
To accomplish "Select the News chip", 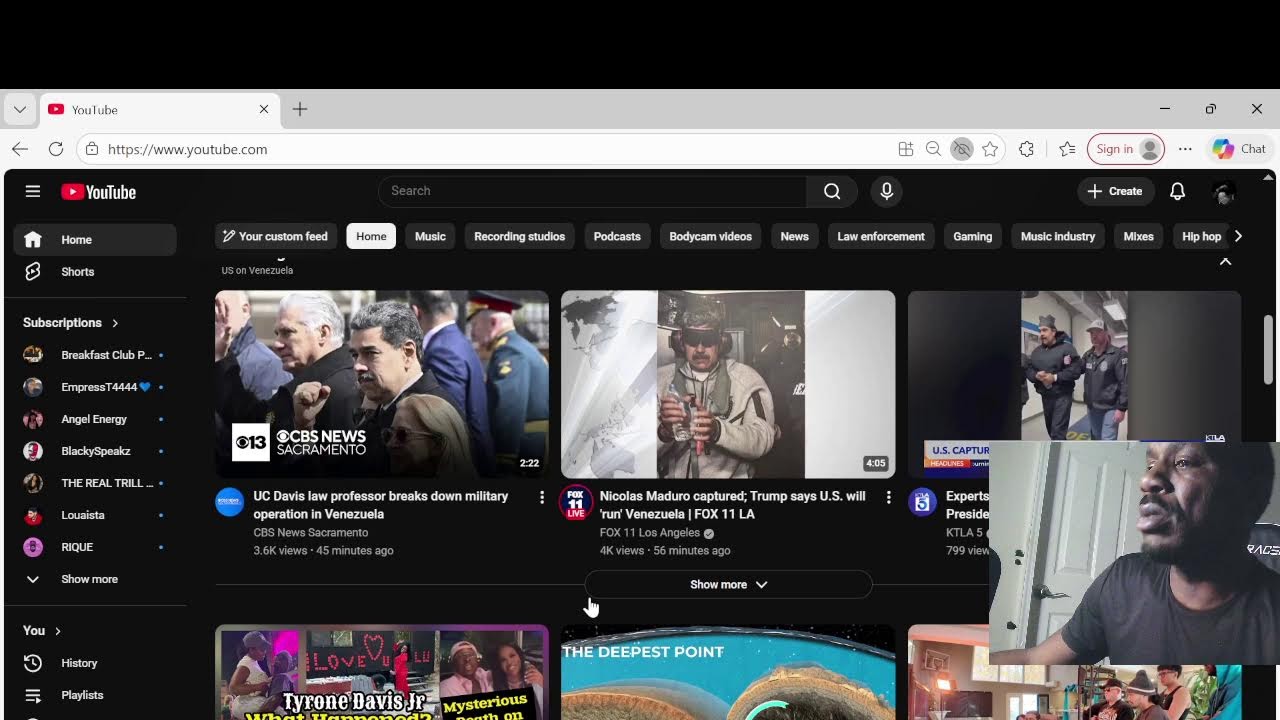I will 794,237.
